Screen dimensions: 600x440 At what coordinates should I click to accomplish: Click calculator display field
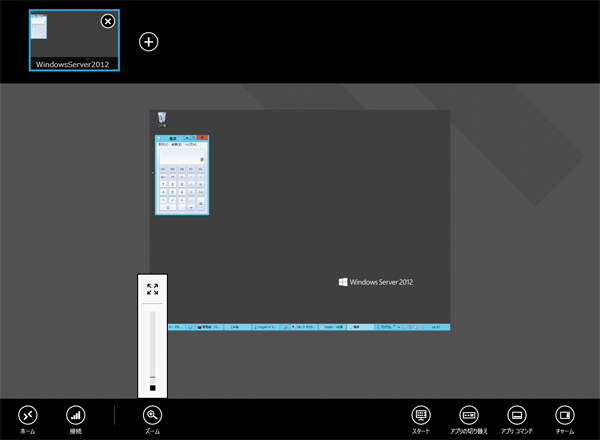pyautogui.click(x=182, y=156)
